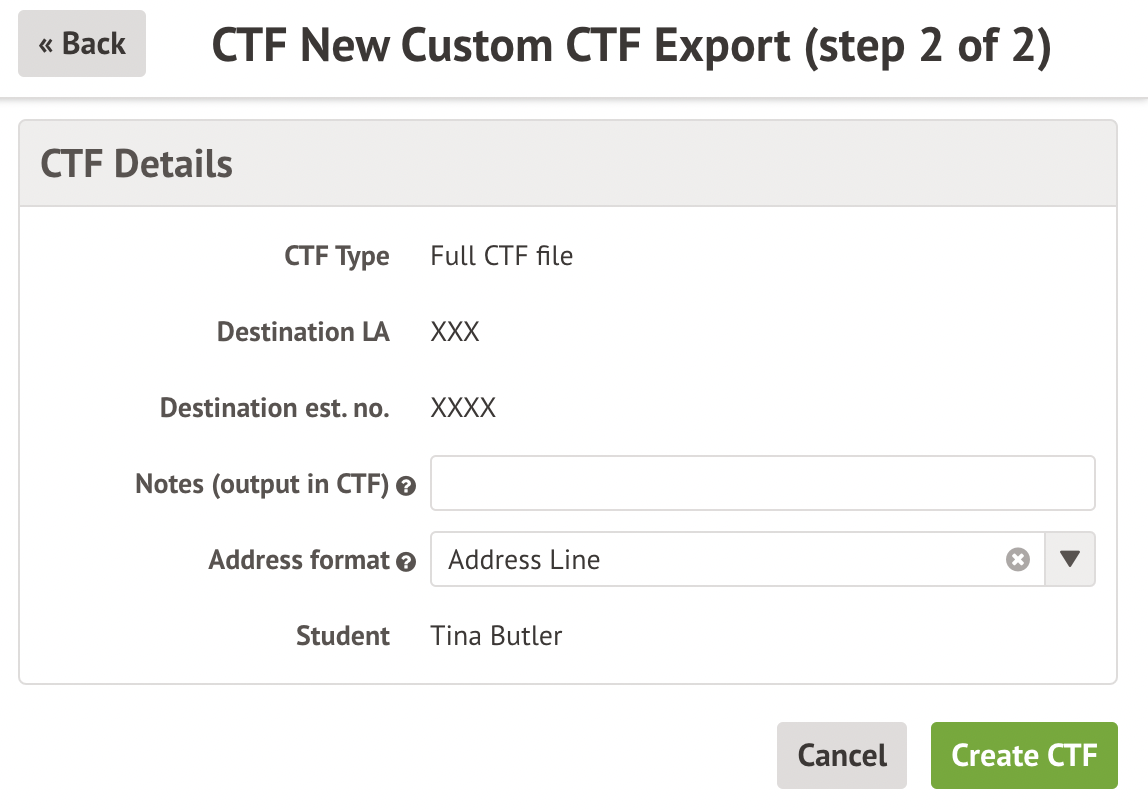Click the Student field label
This screenshot has width=1148, height=810.
point(343,636)
